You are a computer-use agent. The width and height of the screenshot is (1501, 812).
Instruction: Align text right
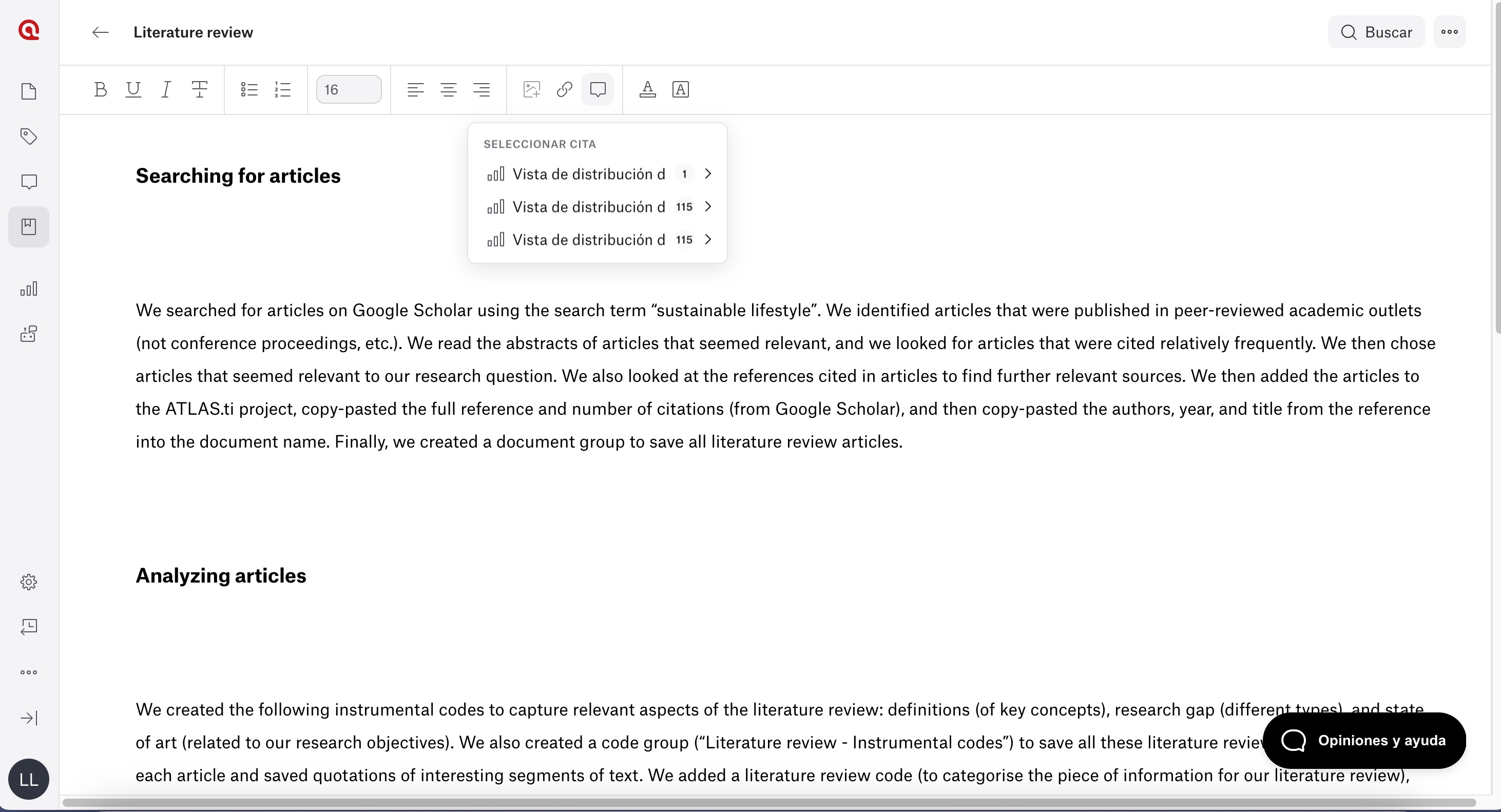click(482, 89)
